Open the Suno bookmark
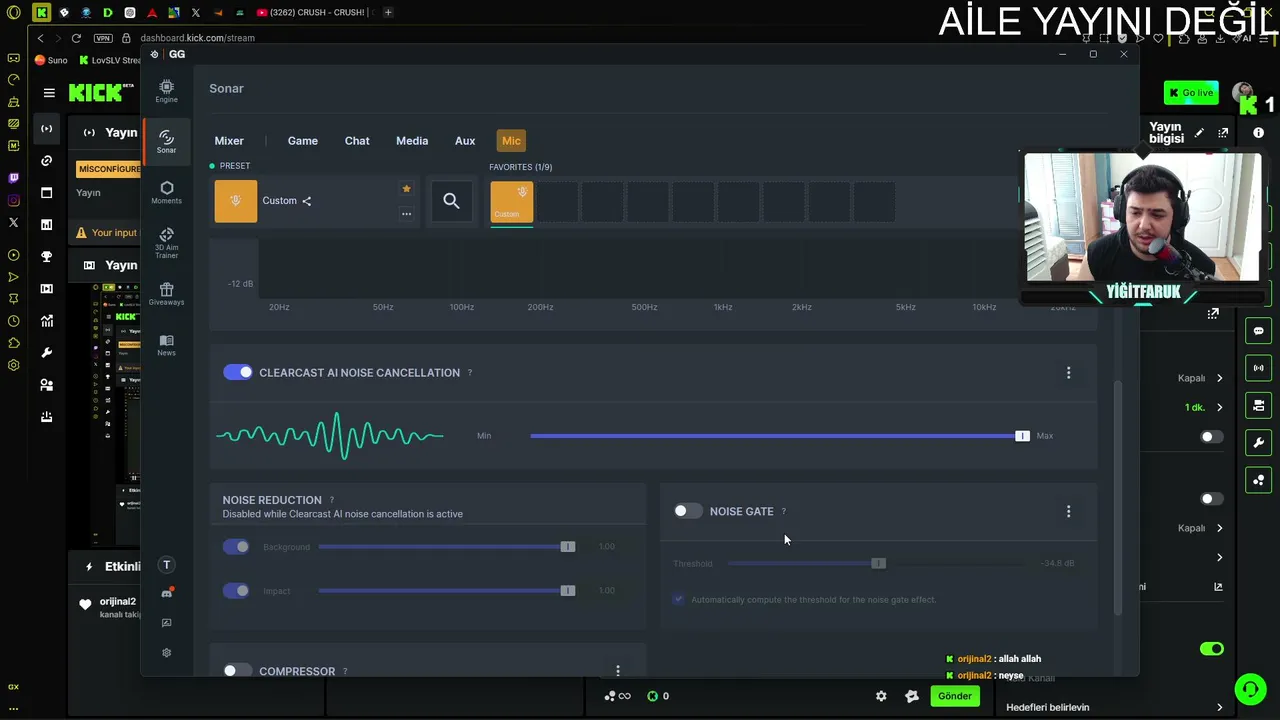Screen dimensions: 1280x720 [51, 60]
